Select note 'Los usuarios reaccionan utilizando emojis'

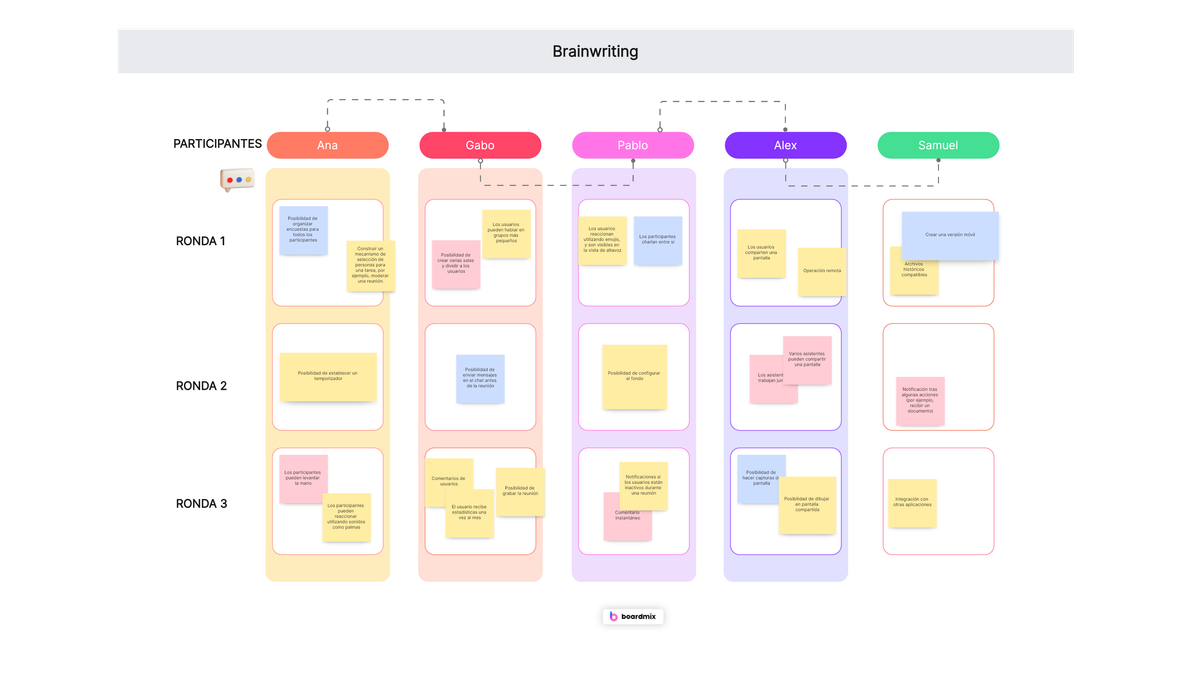coord(603,241)
